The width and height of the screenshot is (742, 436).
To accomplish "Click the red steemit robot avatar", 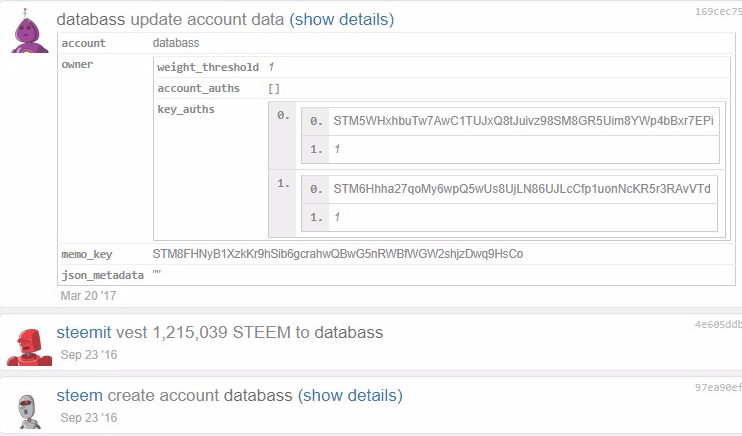I will (x=29, y=347).
